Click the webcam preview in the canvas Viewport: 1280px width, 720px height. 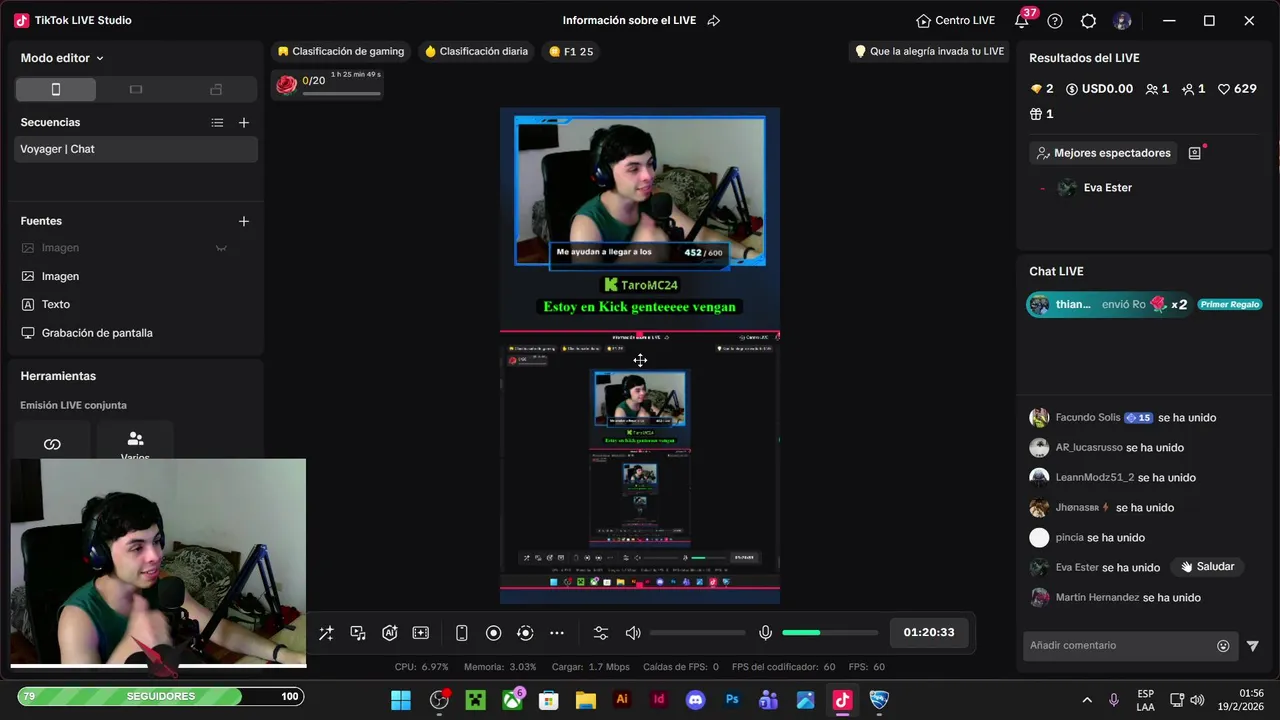640,190
